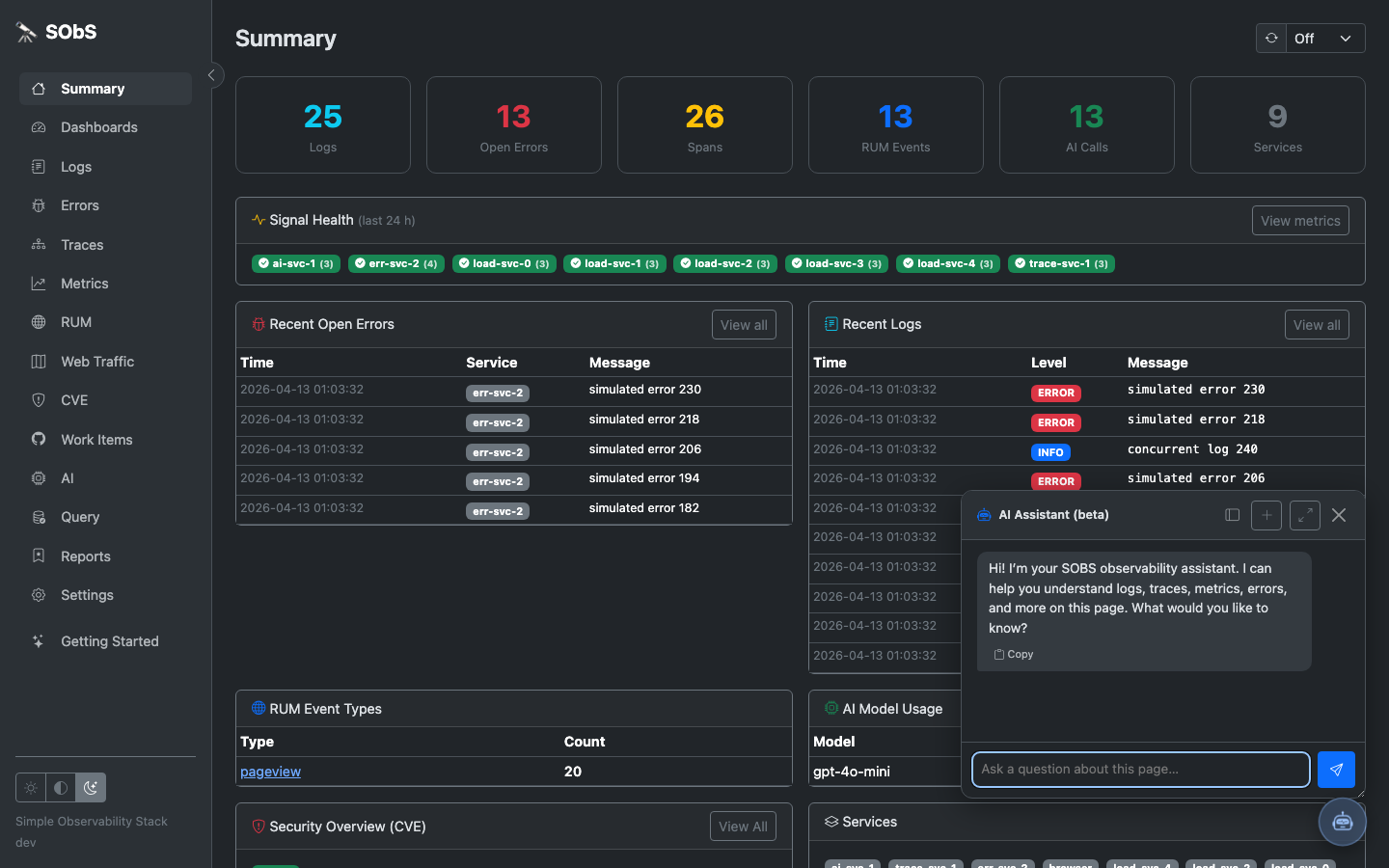1389x868 pixels.
Task: Open the Web Traffic menu item
Action: point(105,362)
